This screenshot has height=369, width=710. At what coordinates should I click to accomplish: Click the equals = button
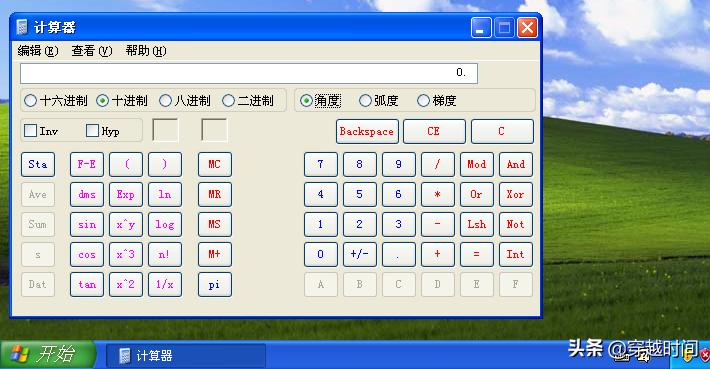[476, 254]
